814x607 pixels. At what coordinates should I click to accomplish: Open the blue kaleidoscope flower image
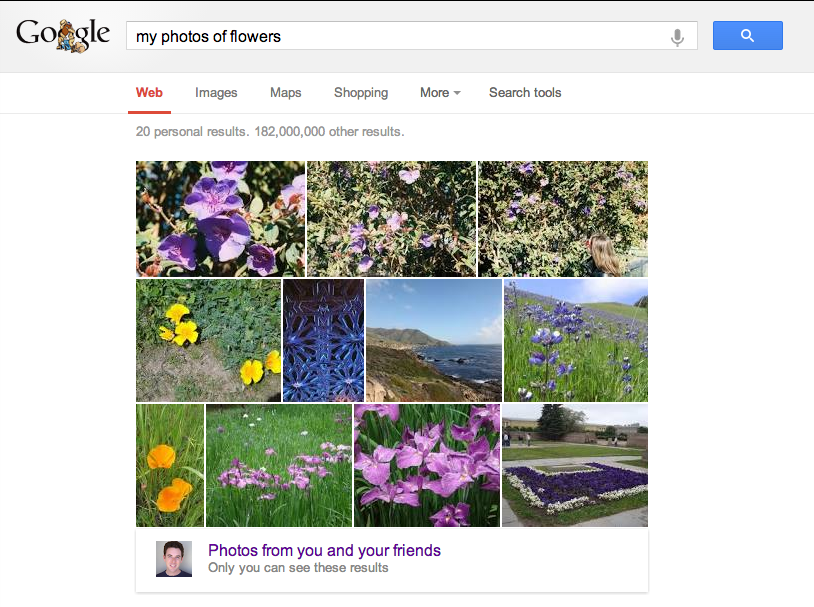[x=323, y=340]
